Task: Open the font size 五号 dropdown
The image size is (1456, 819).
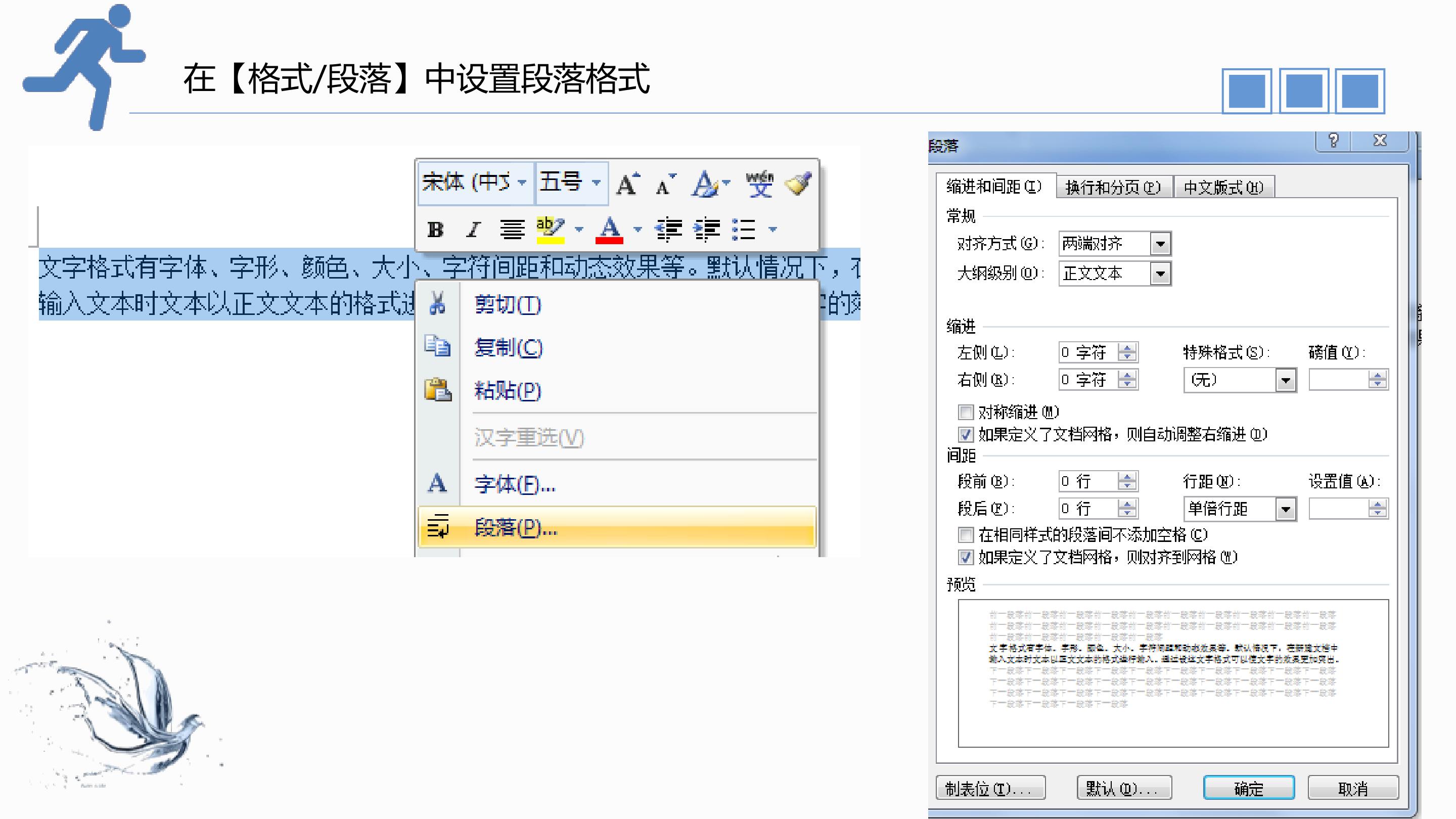Action: pos(597,183)
